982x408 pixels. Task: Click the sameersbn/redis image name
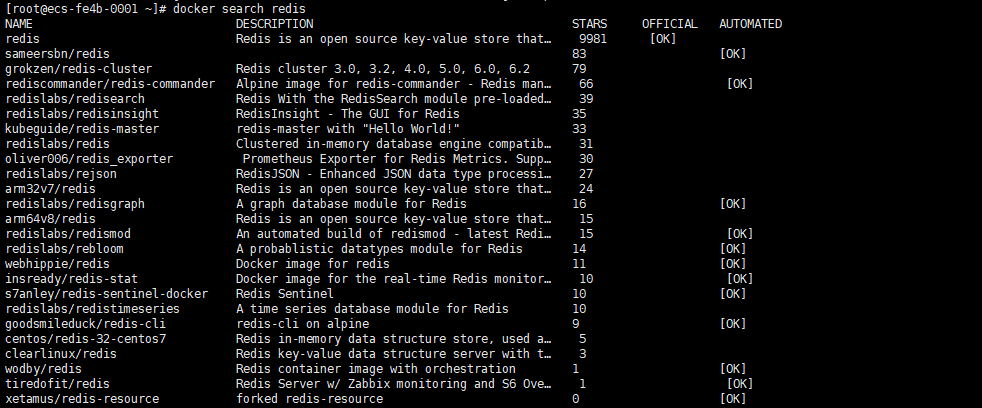57,54
